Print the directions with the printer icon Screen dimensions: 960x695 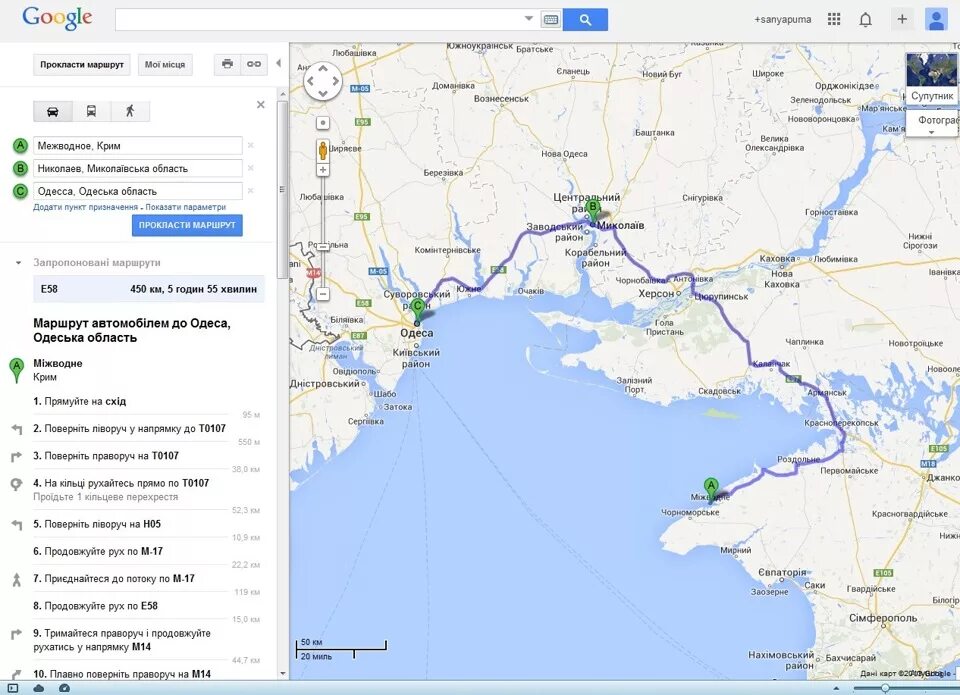(227, 64)
